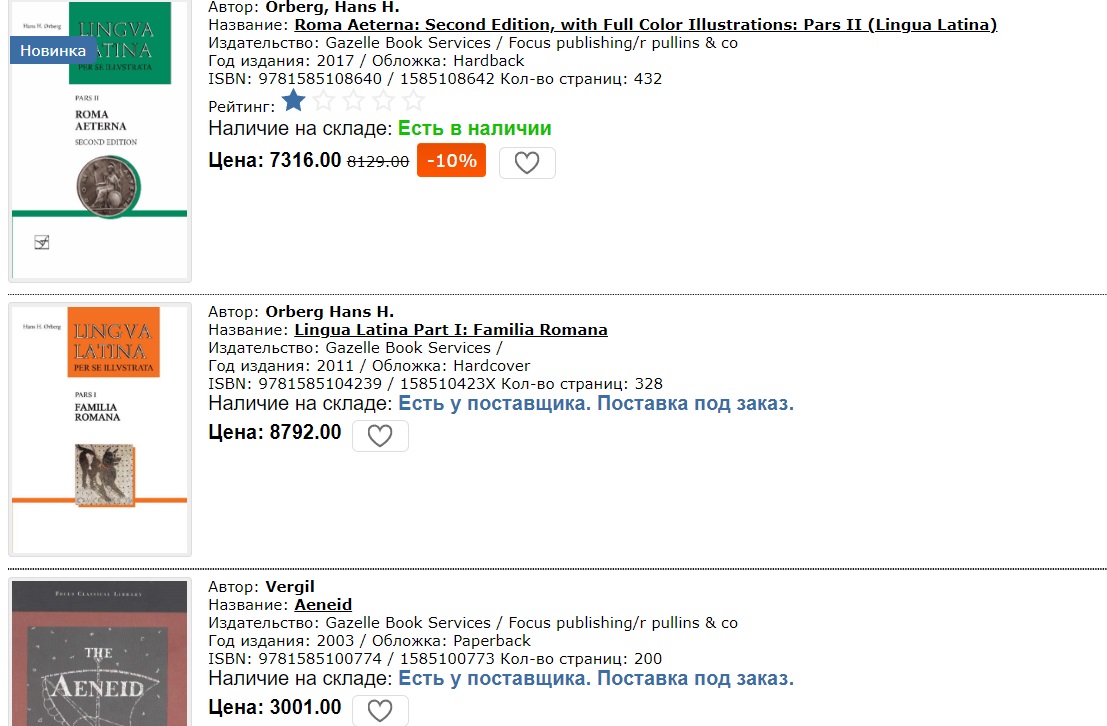This screenshot has height=726, width=1107.
Task: Click The Aeneid cover thumbnail
Action: point(100,653)
